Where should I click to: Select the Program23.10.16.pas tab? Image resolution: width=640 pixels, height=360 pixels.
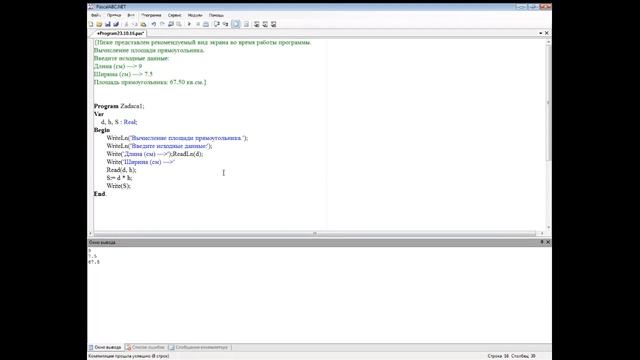120,33
